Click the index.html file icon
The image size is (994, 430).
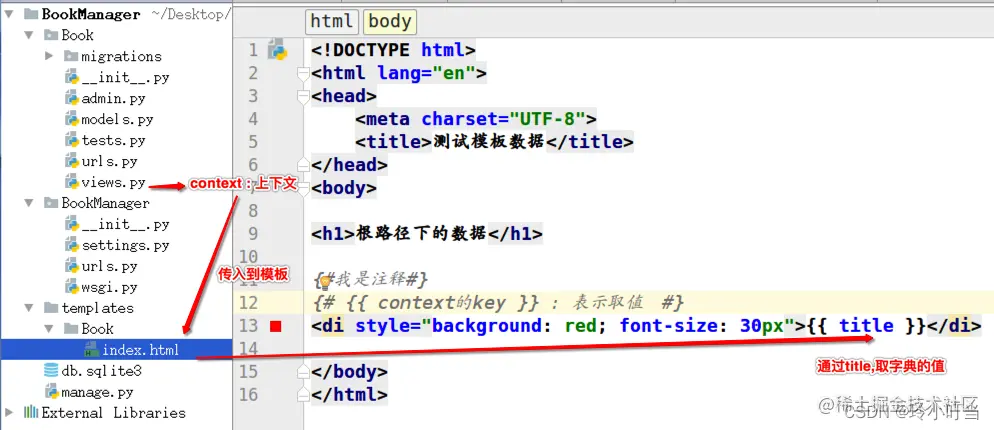[91, 349]
